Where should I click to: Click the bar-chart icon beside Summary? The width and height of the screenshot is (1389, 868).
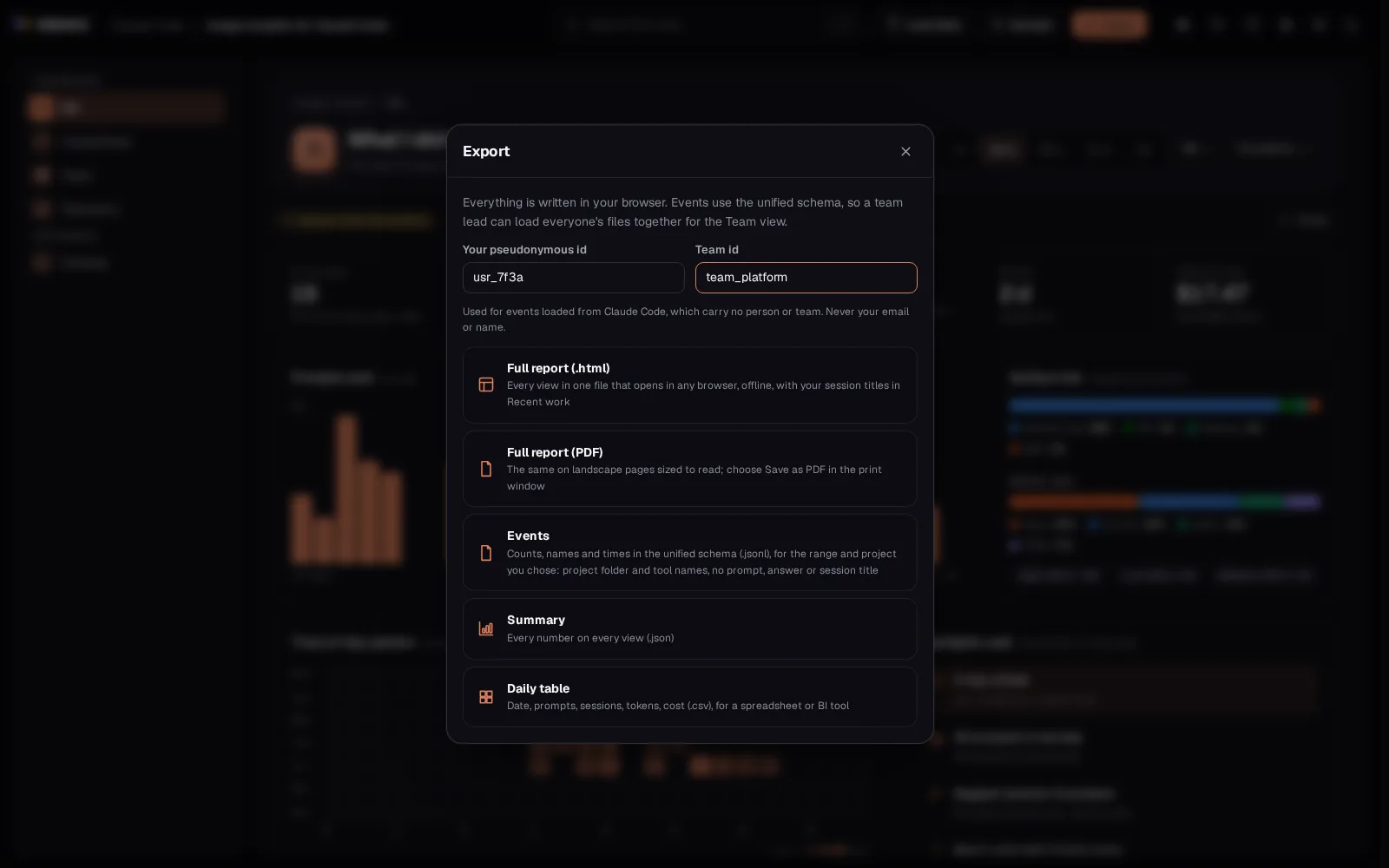(486, 628)
